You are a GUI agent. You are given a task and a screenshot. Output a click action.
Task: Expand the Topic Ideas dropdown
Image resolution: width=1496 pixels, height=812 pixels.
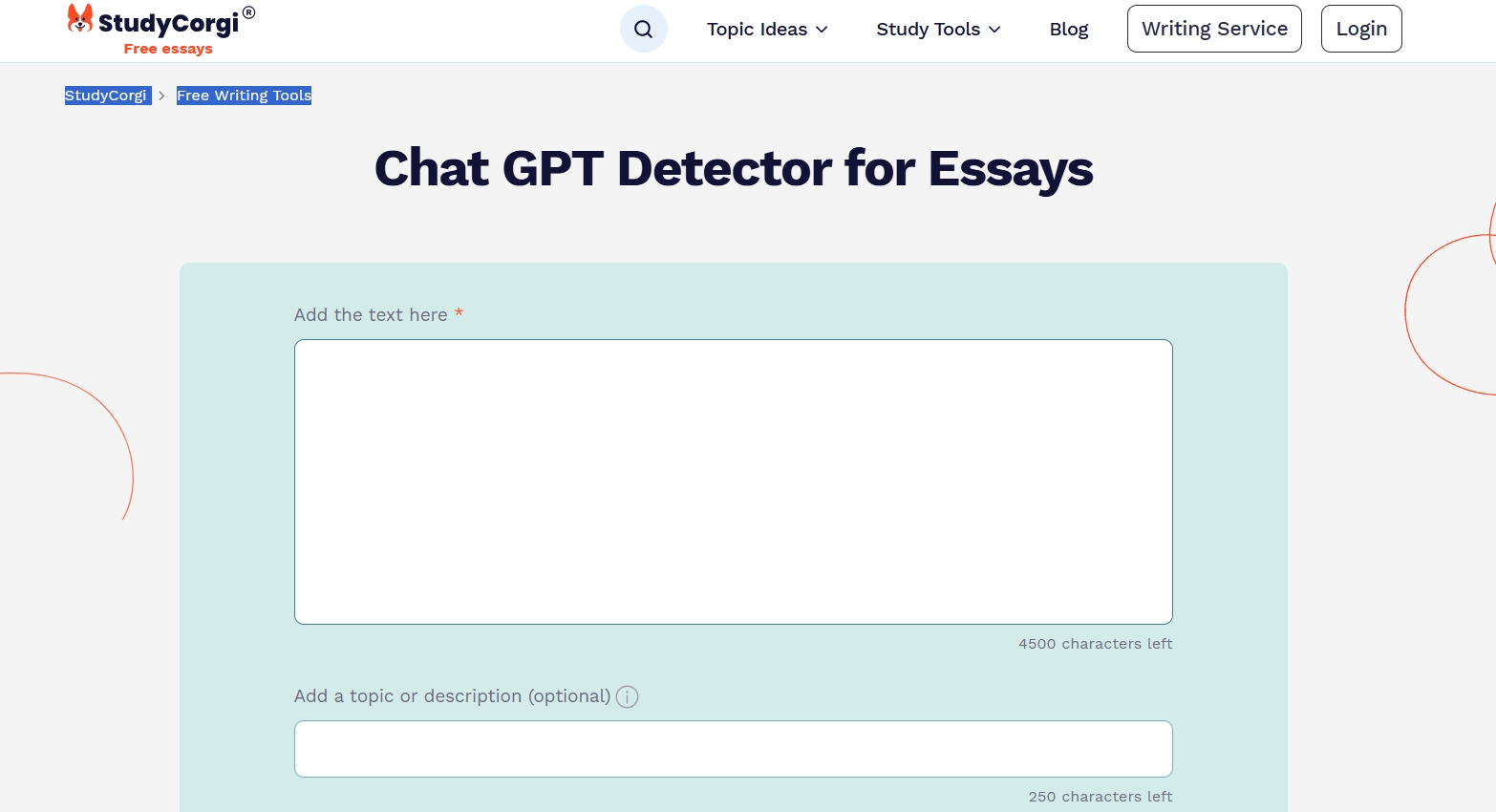(x=767, y=30)
